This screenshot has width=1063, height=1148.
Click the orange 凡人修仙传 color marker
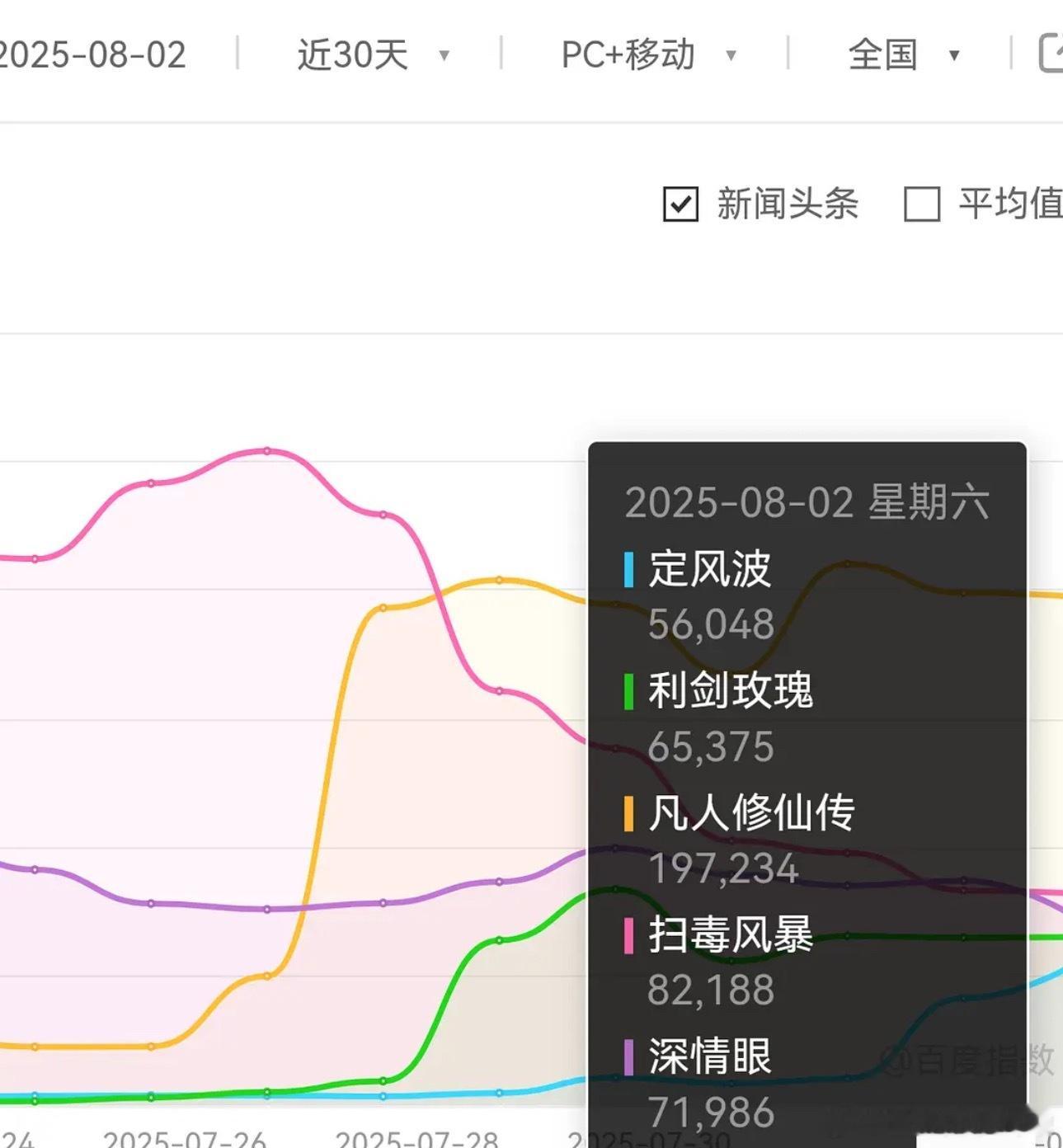pos(629,813)
